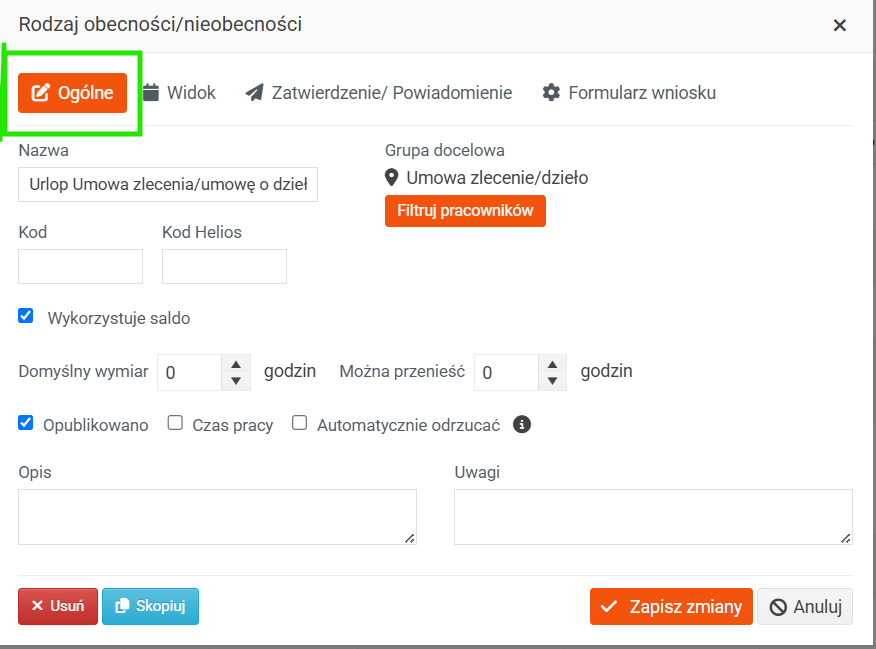Image resolution: width=876 pixels, height=649 pixels.
Task: Click the info icon beside Automatycznie odrzucać
Action: coord(522,424)
